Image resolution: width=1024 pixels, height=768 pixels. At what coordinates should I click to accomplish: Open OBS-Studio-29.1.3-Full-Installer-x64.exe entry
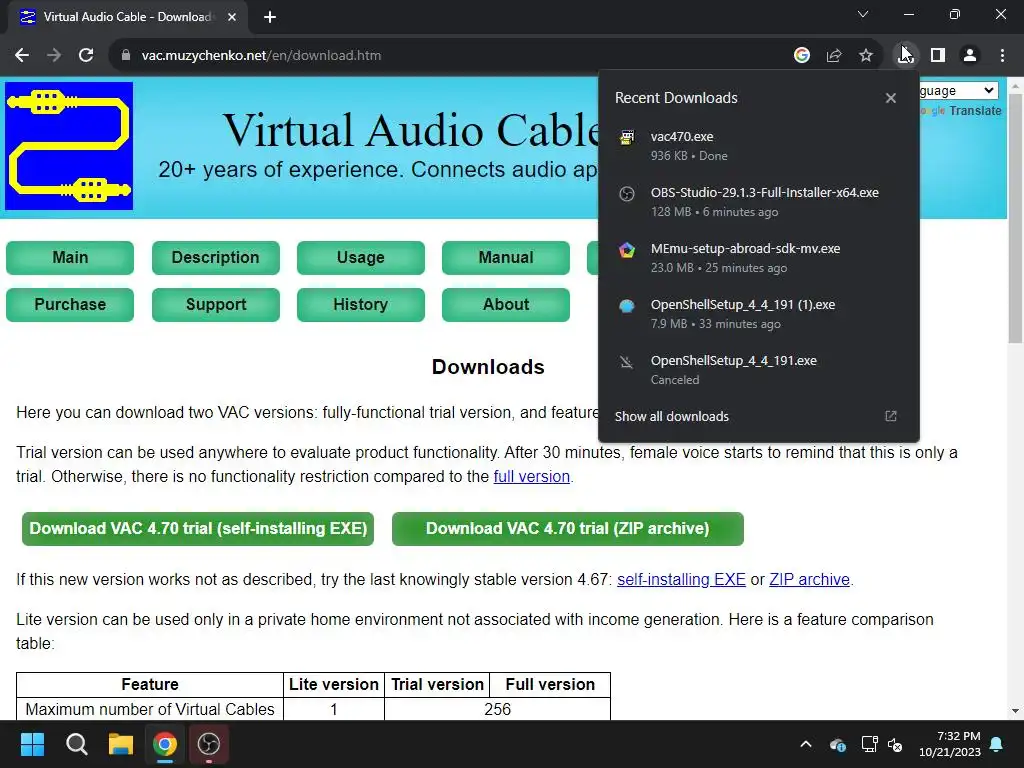tap(759, 202)
